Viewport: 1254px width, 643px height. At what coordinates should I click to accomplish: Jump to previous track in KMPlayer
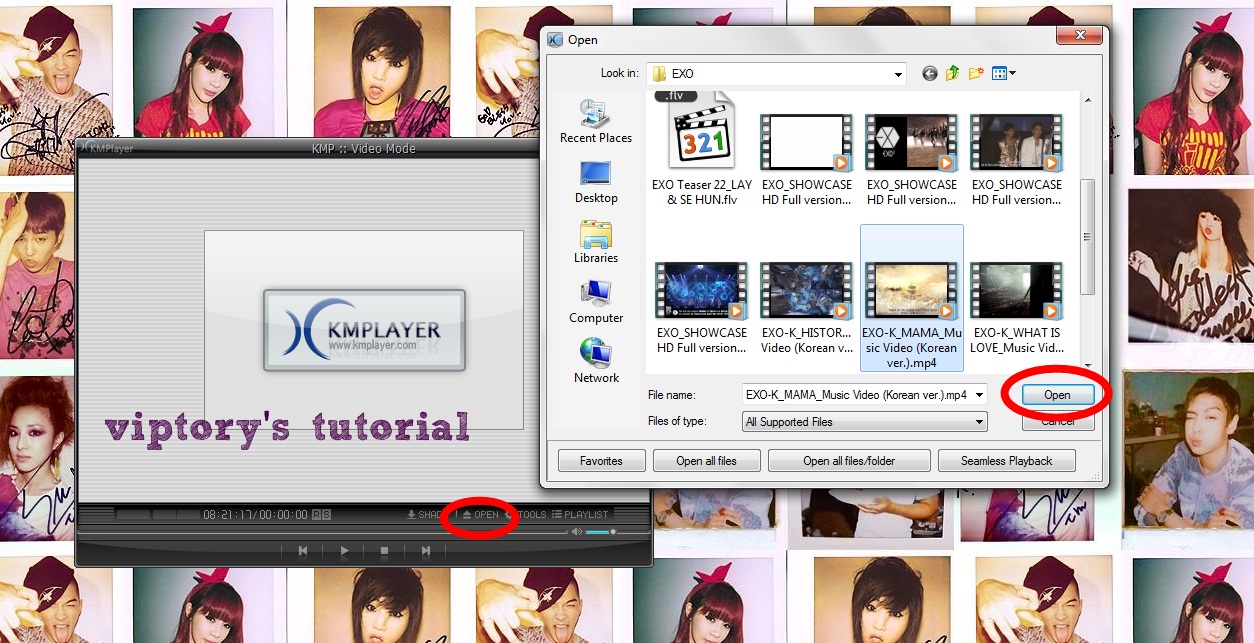pos(303,550)
